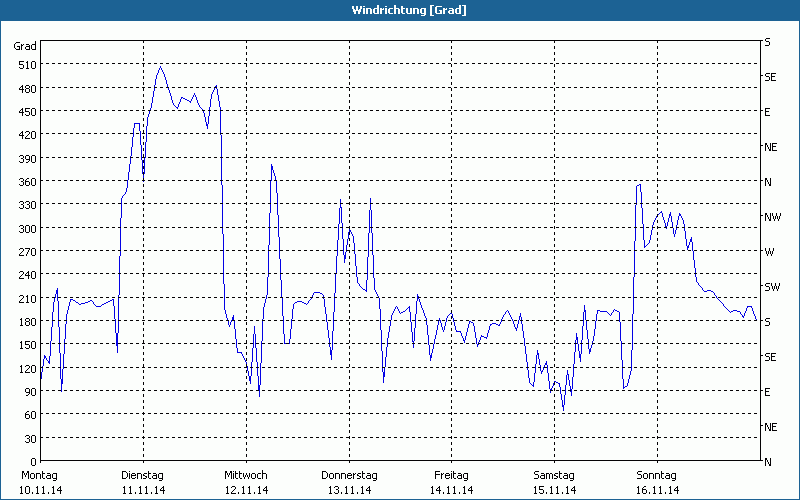The image size is (800, 500).
Task: Select the '60' y-axis value
Action: click(31, 415)
